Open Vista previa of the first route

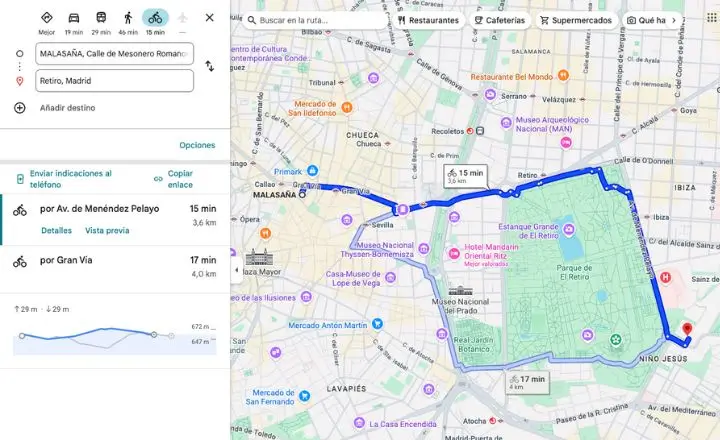coord(107,231)
